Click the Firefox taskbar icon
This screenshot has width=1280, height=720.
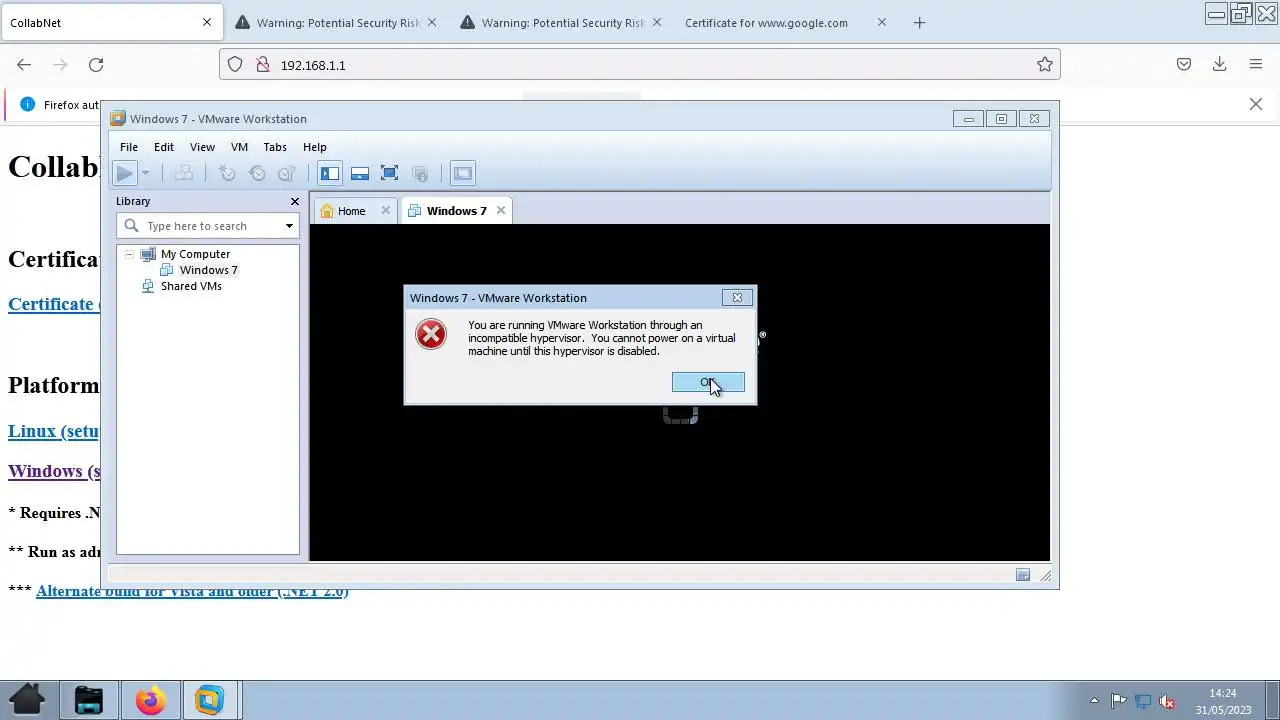150,700
